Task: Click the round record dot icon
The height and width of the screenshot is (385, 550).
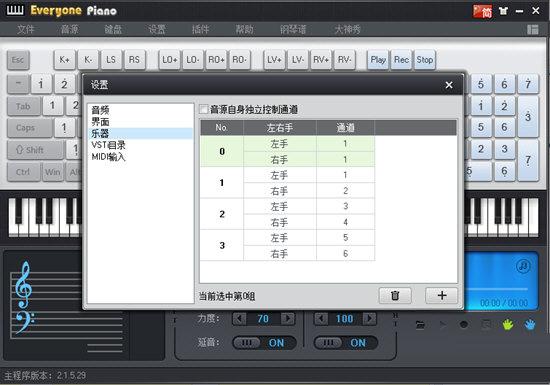Action: [464, 325]
